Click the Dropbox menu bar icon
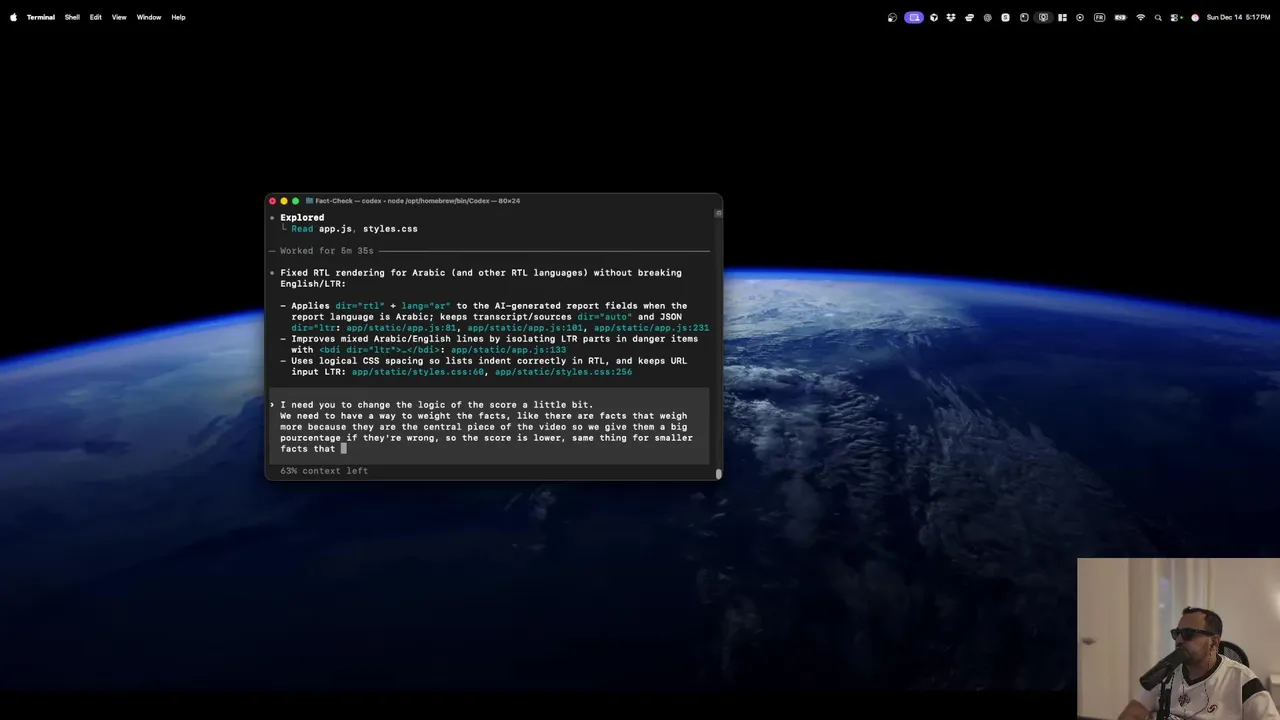The image size is (1280, 720). (951, 17)
